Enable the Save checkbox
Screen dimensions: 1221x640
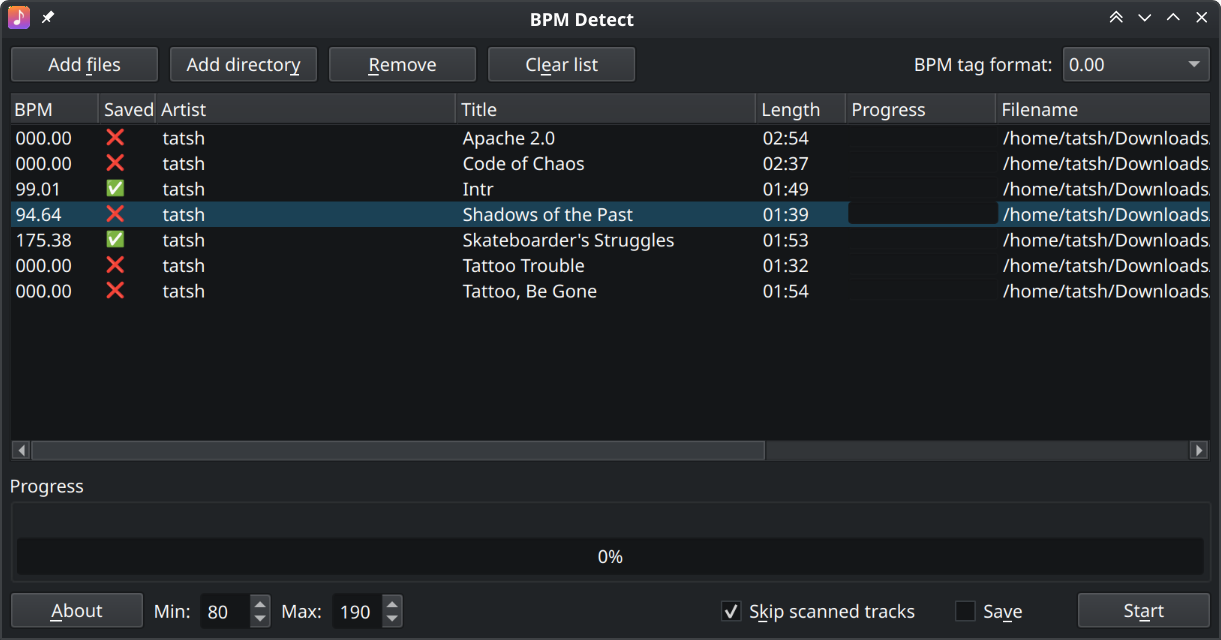[x=965, y=611]
